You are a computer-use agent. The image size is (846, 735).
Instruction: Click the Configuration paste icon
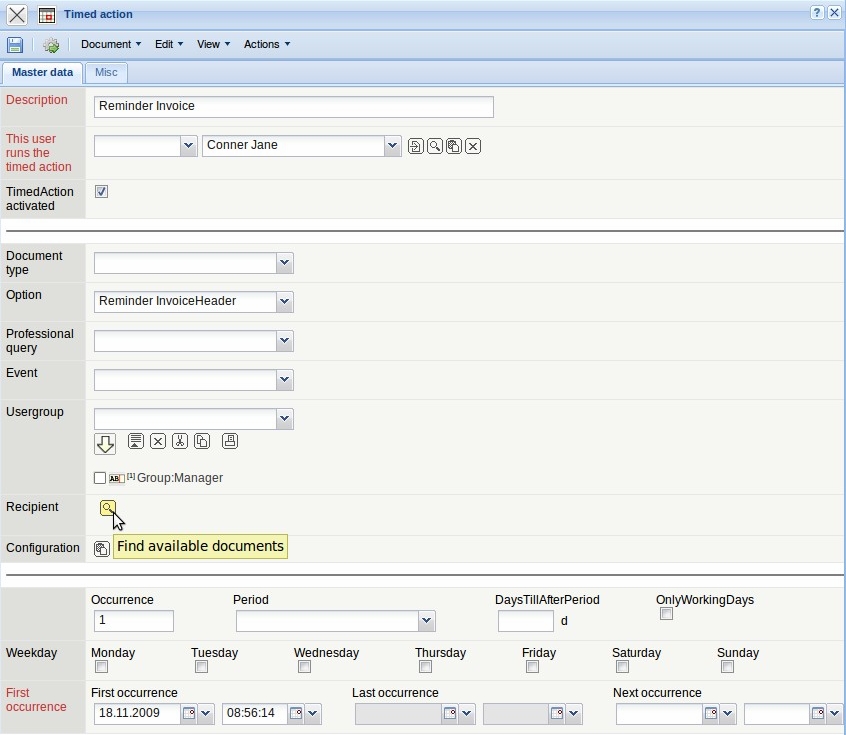(101, 548)
